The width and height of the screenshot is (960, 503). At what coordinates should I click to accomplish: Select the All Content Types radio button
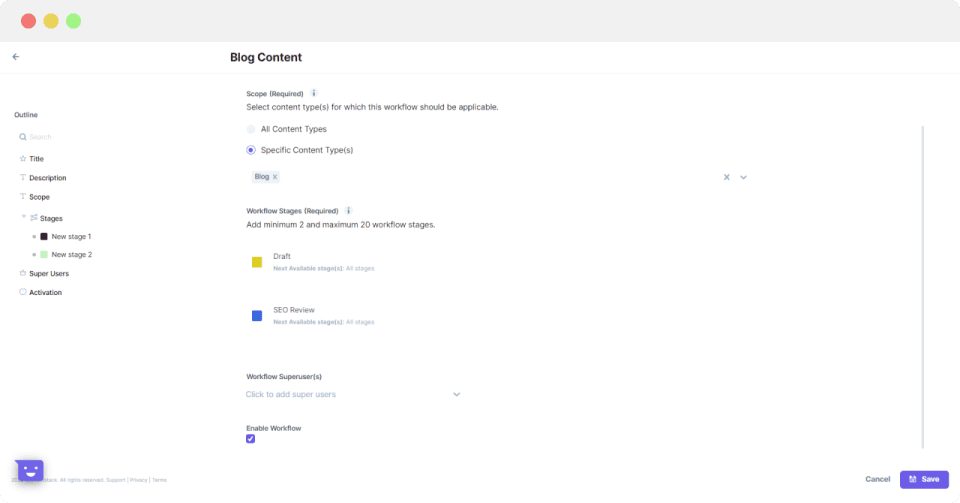click(x=251, y=129)
